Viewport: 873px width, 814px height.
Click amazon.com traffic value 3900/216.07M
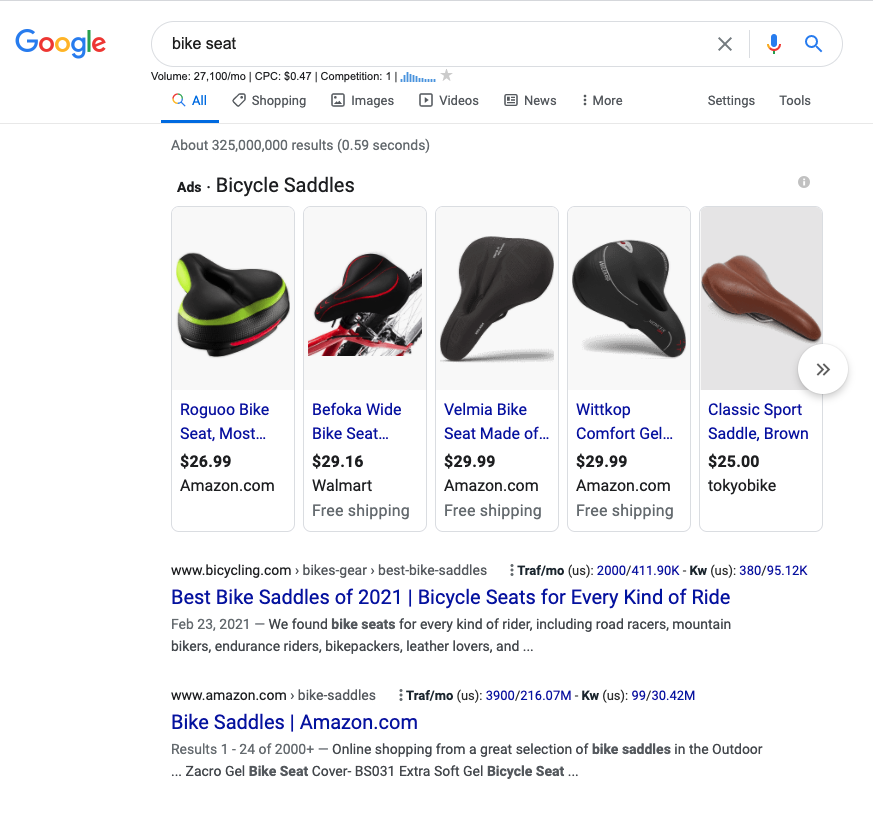pos(528,696)
